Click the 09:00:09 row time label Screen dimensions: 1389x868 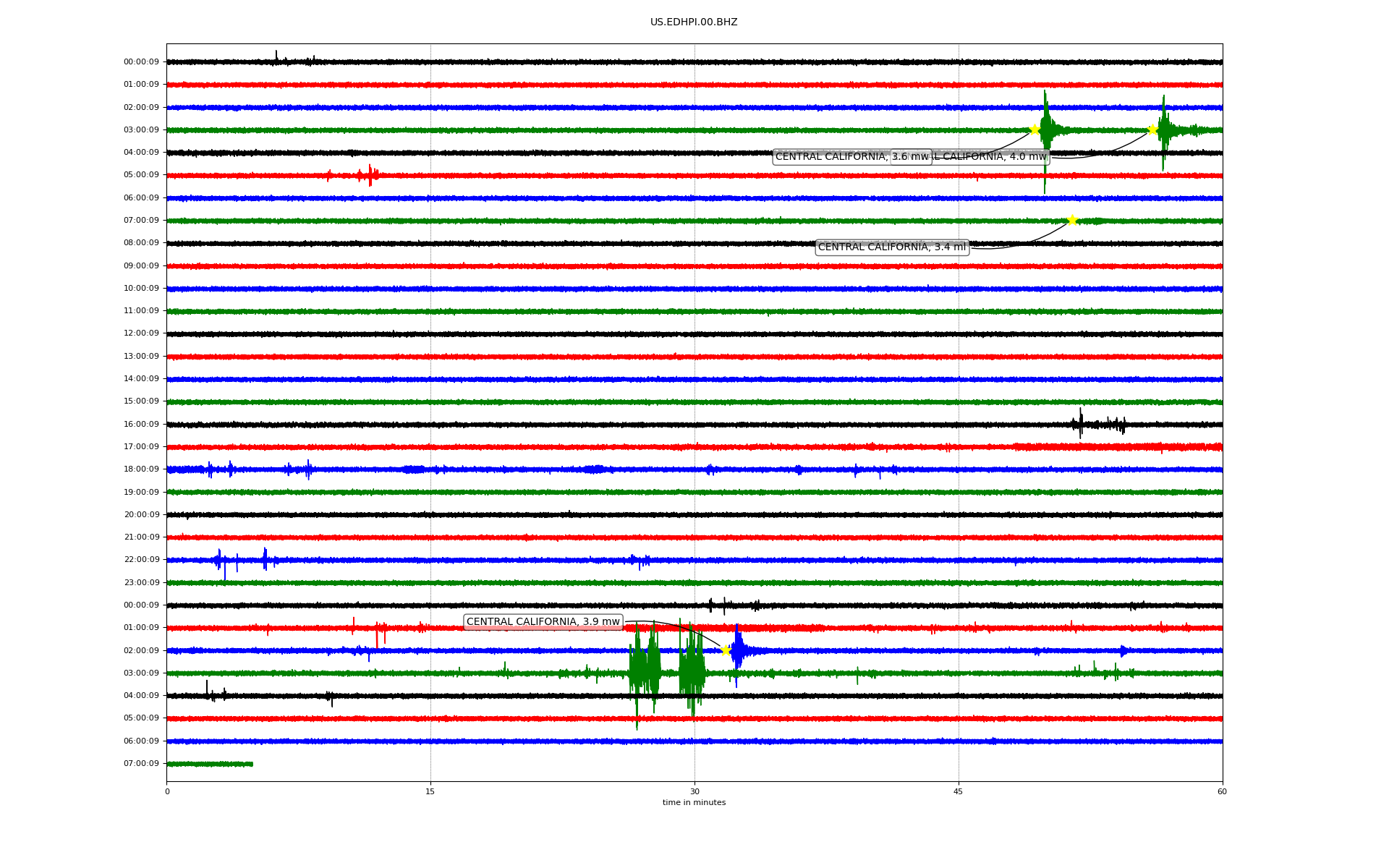(x=141, y=266)
